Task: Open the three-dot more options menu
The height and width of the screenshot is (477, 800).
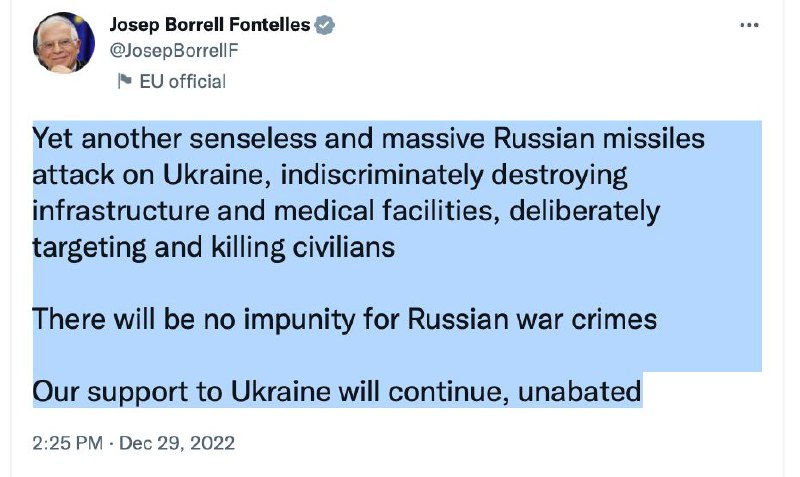Action: point(750,26)
